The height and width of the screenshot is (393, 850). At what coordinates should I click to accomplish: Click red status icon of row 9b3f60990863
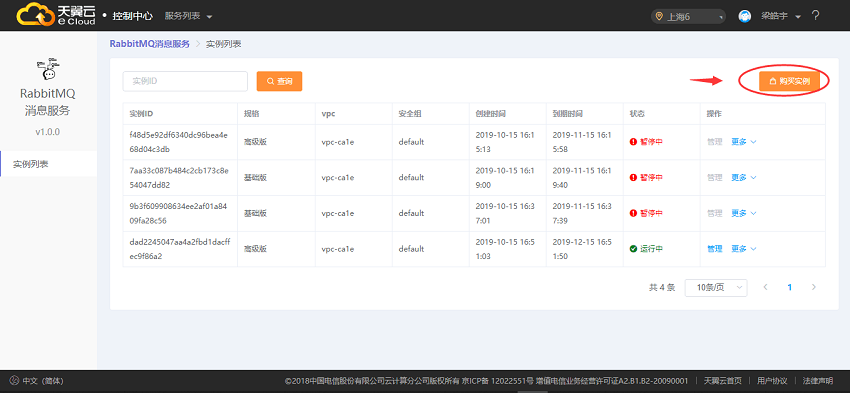pyautogui.click(x=633, y=213)
